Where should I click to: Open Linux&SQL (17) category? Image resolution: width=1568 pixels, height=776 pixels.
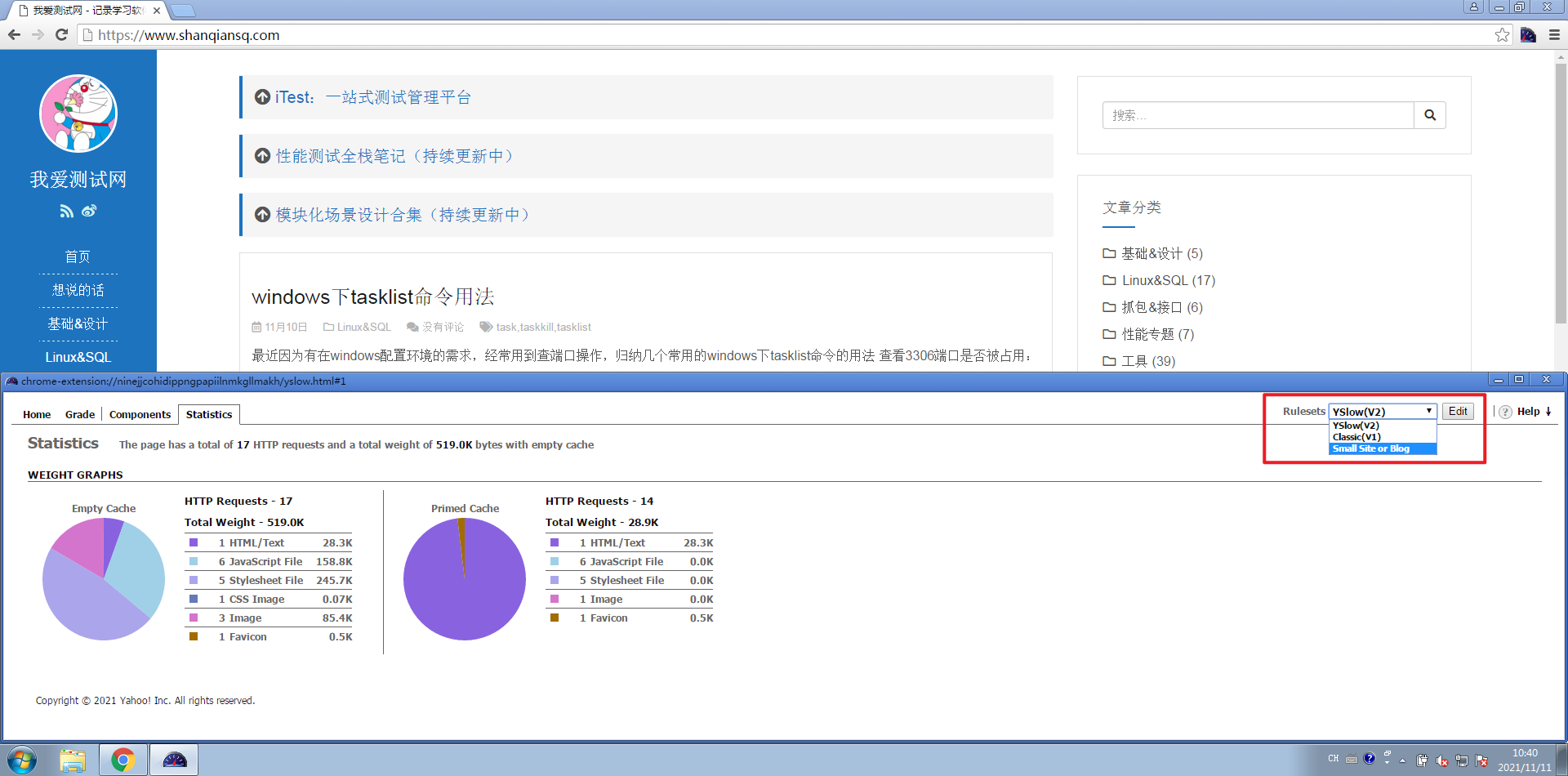point(1169,280)
